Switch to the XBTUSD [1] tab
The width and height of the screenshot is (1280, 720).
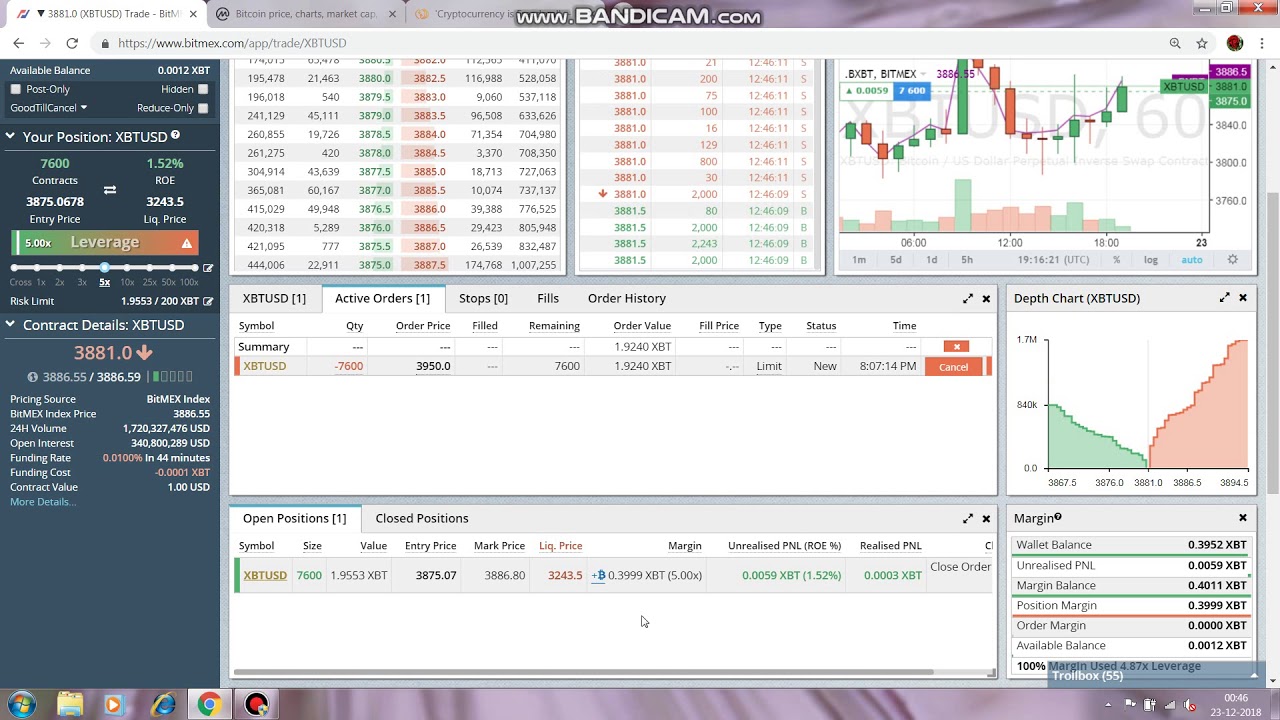point(274,298)
